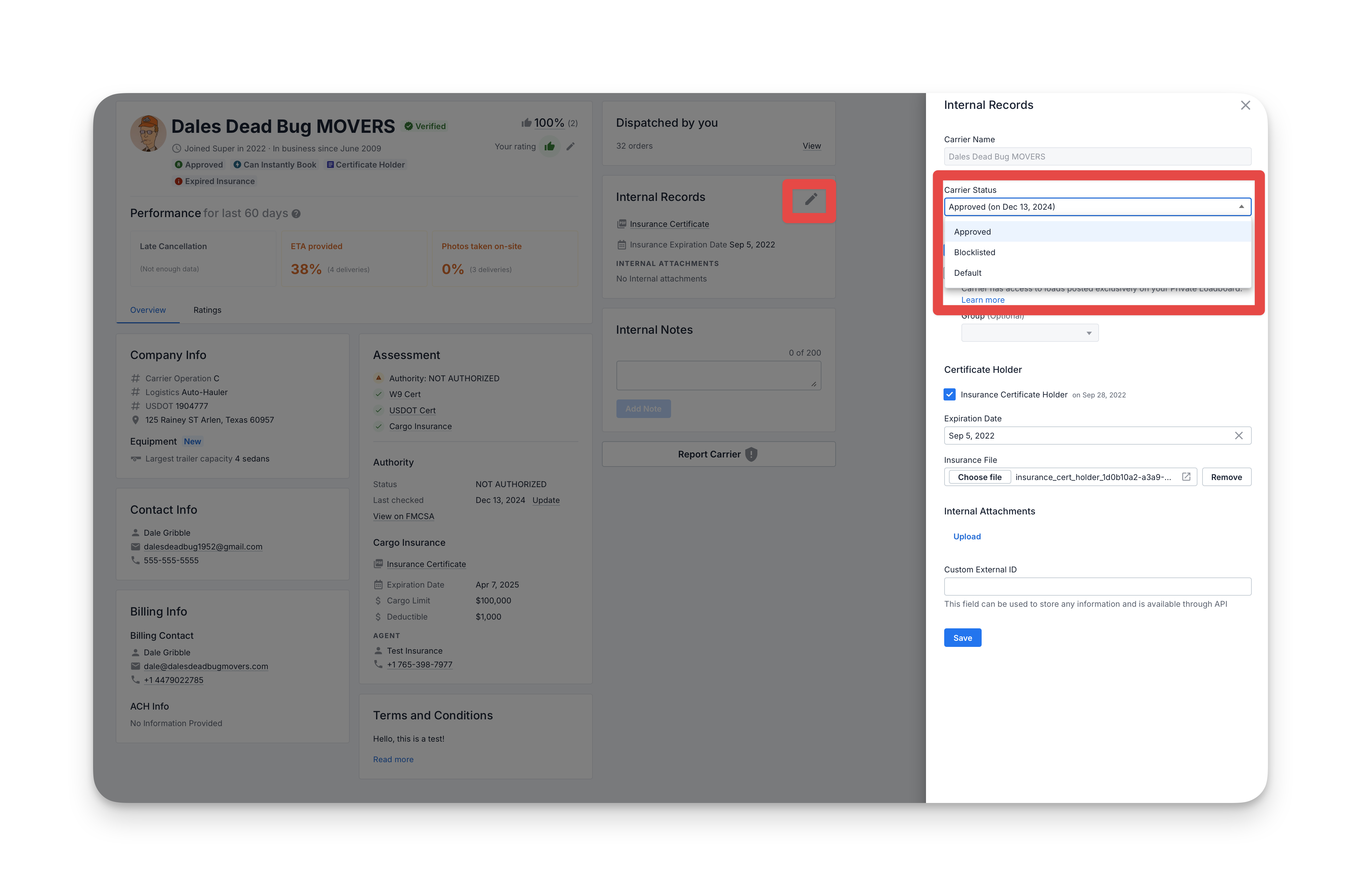Click the Save button
Image resolution: width=1361 pixels, height=896 pixels.
(x=962, y=637)
